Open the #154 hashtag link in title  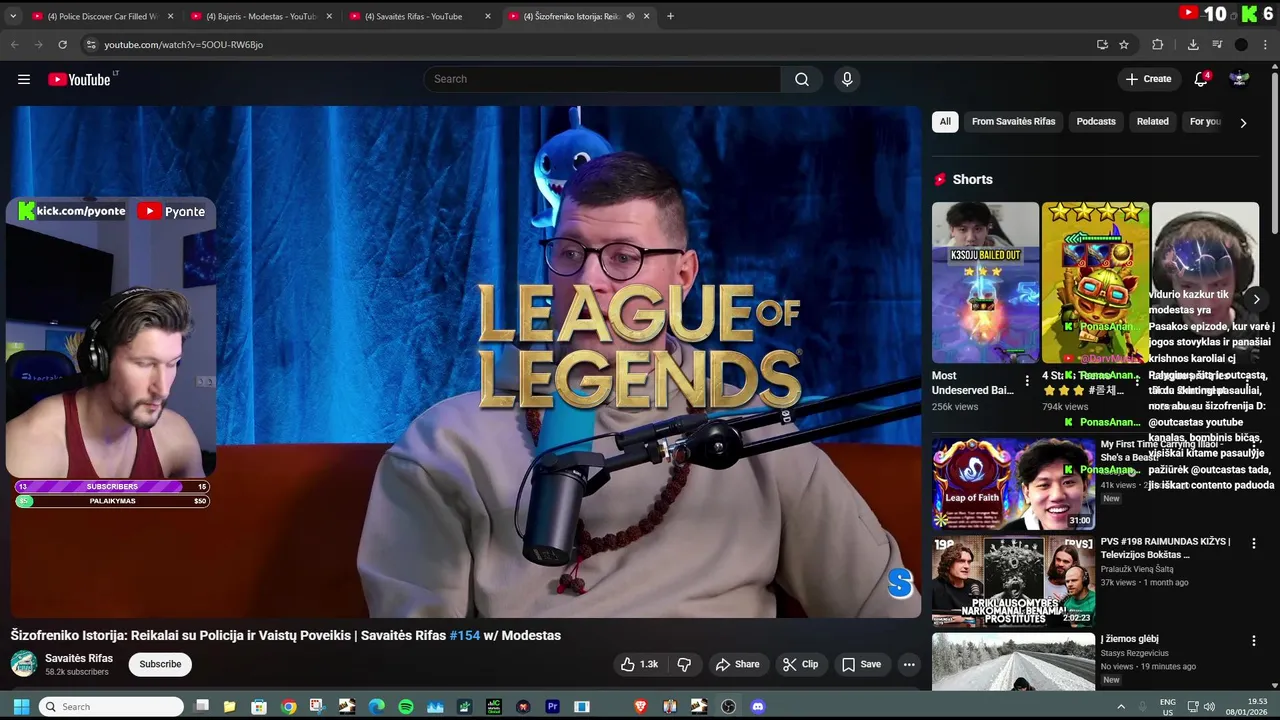point(465,635)
